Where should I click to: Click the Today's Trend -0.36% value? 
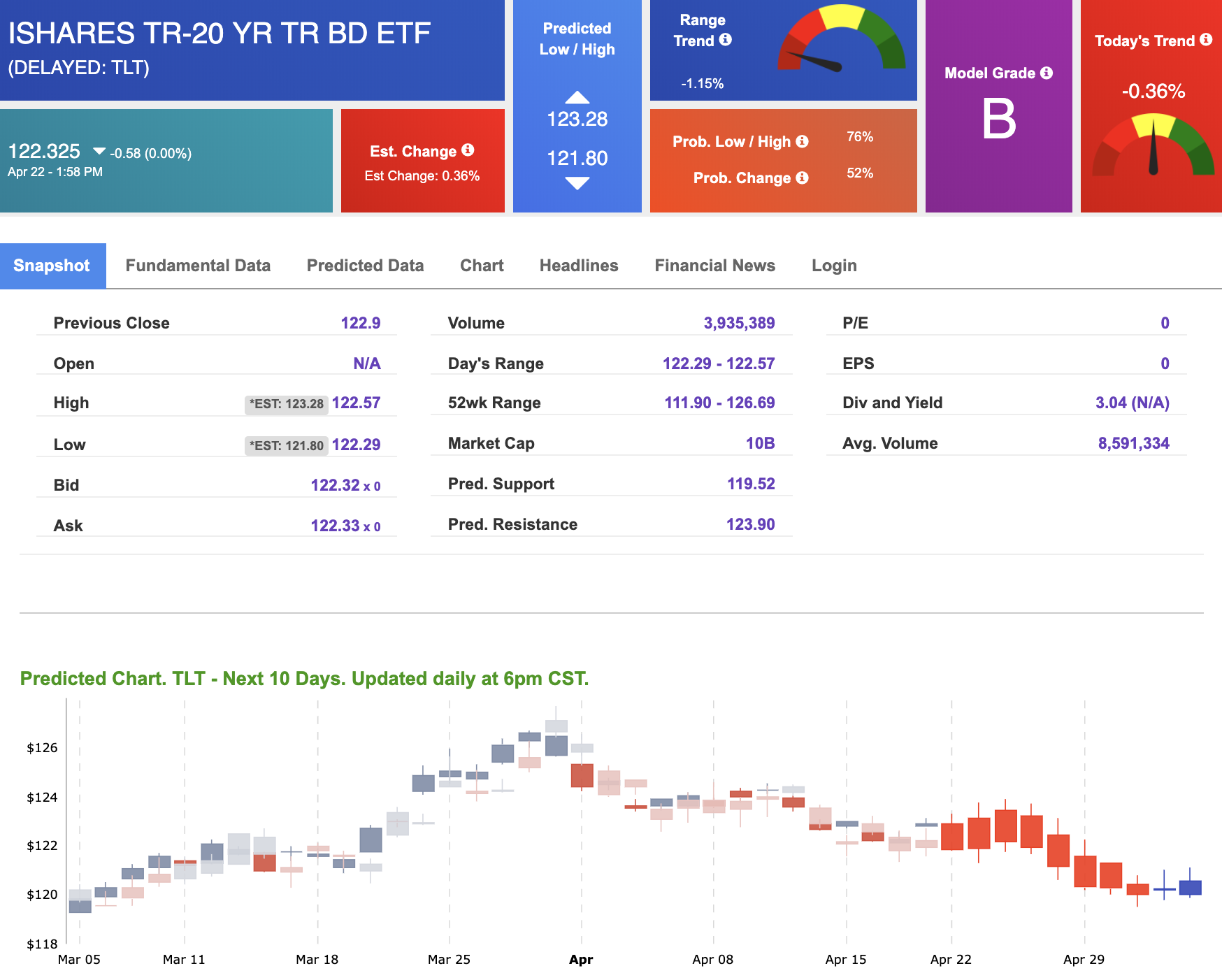[x=1153, y=91]
